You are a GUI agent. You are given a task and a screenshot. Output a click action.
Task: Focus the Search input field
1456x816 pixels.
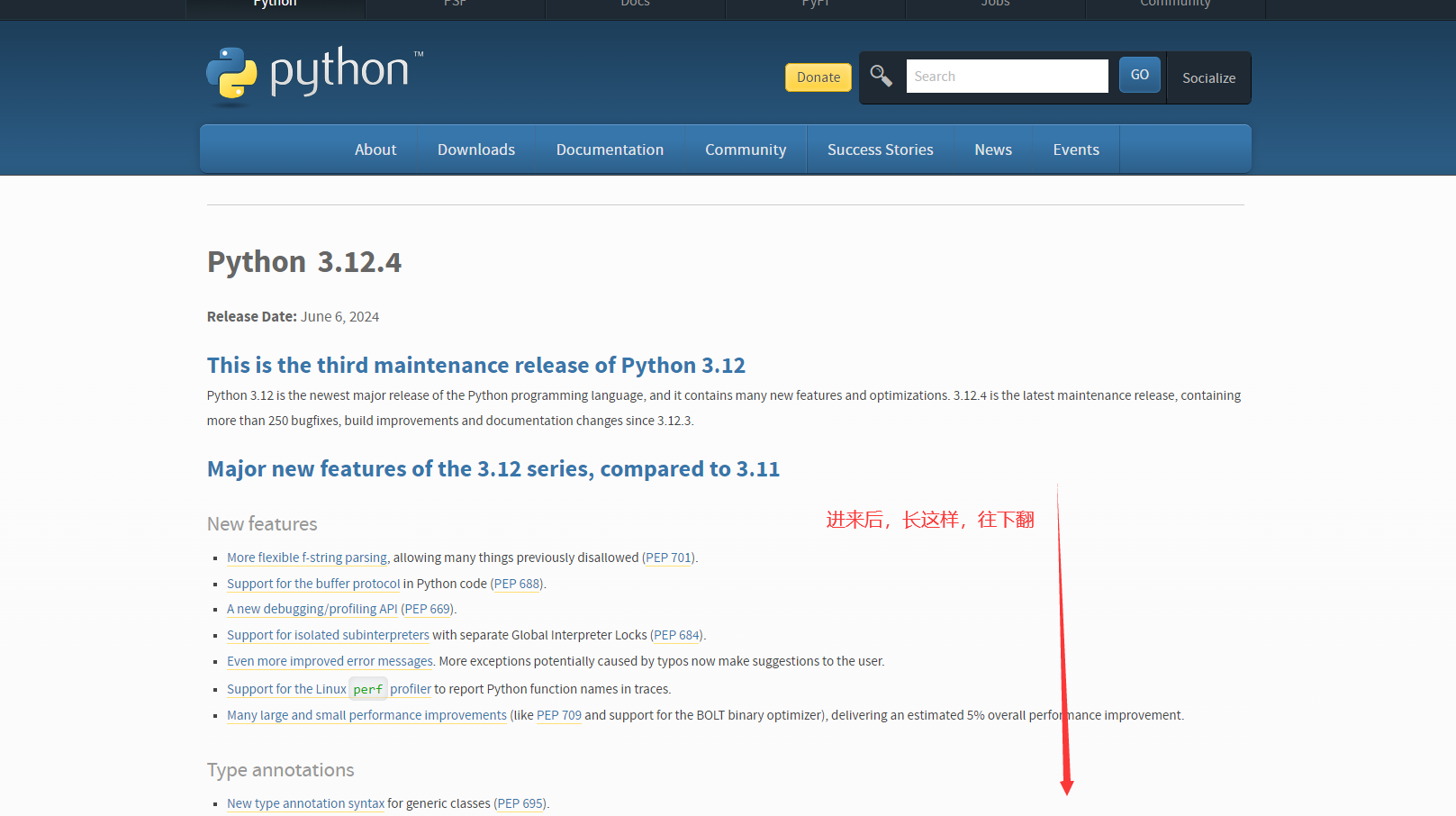[x=1007, y=77]
